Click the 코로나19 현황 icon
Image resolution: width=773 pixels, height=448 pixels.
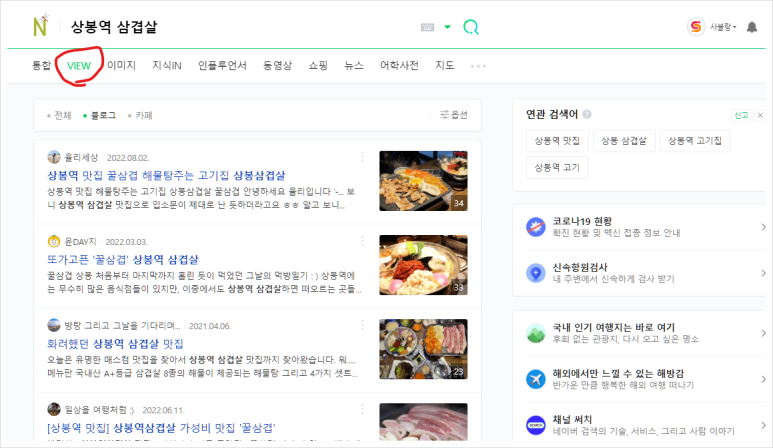tap(536, 227)
